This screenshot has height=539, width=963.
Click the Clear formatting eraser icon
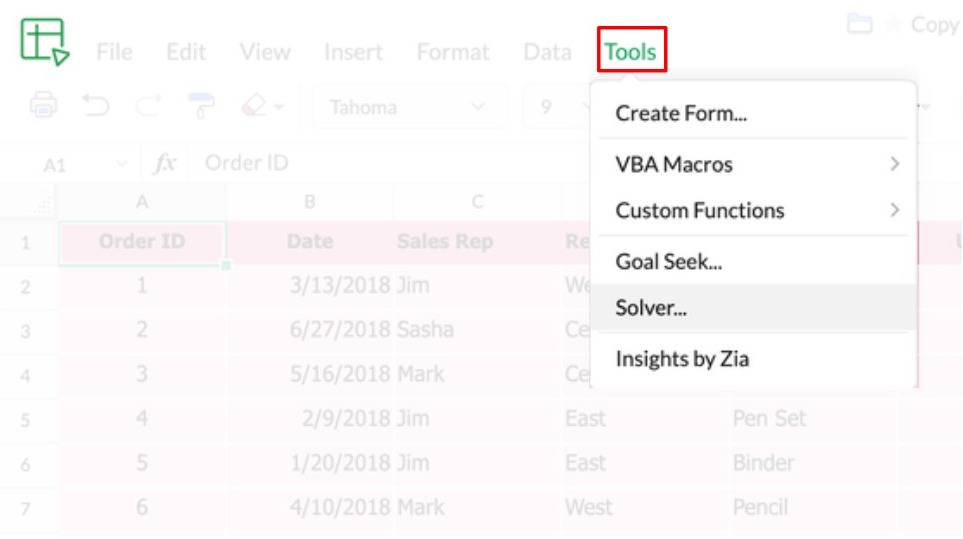tap(255, 106)
